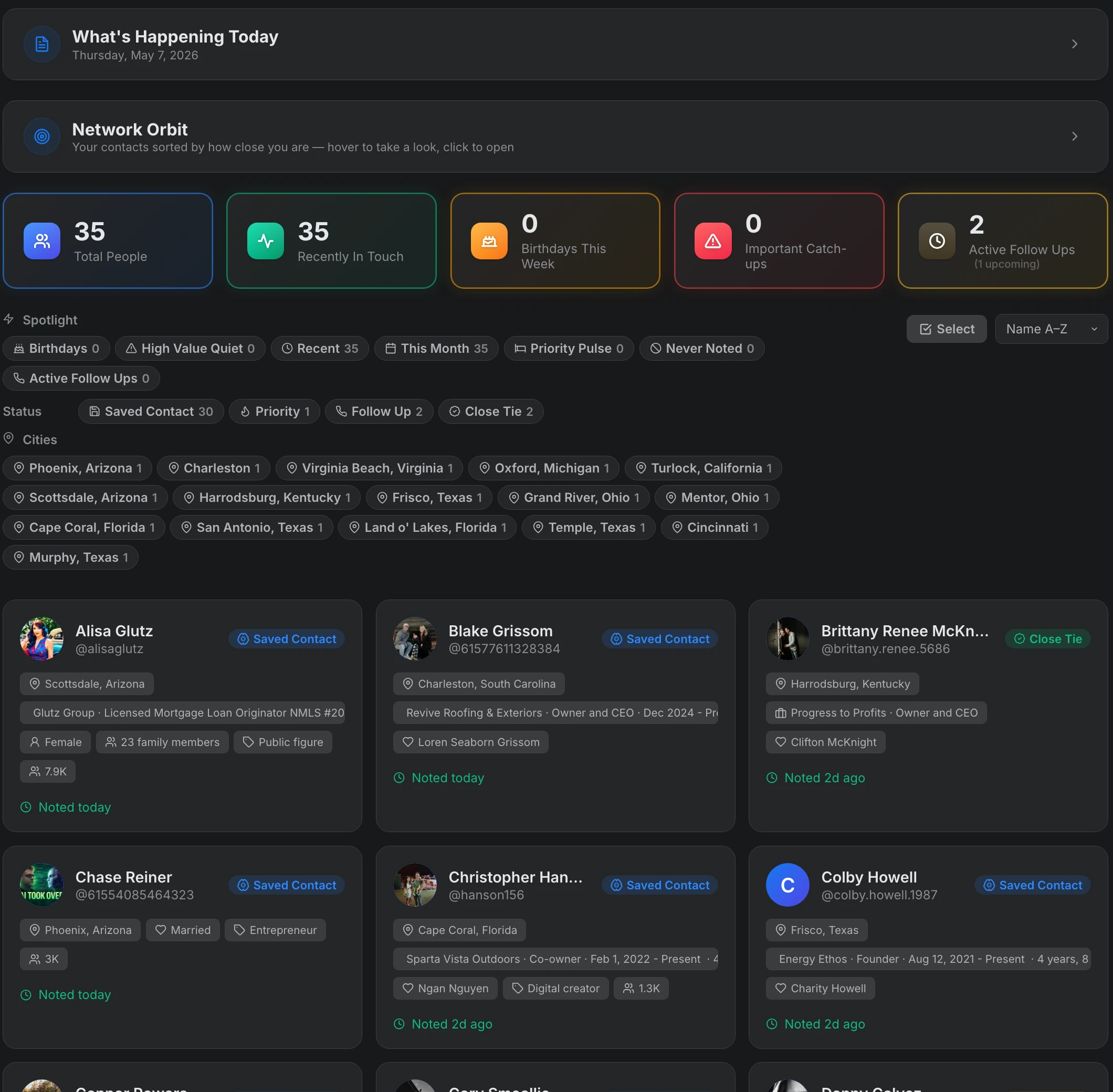
Task: Click the Close Tie badge on Brittany's card
Action: point(1047,639)
